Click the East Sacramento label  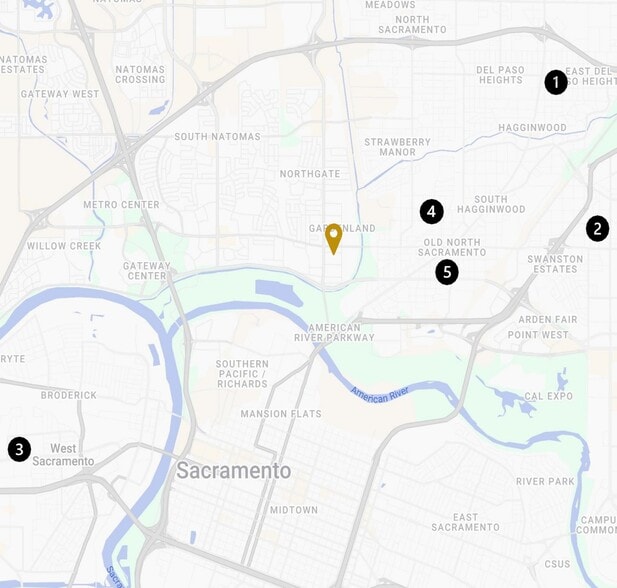tap(466, 522)
